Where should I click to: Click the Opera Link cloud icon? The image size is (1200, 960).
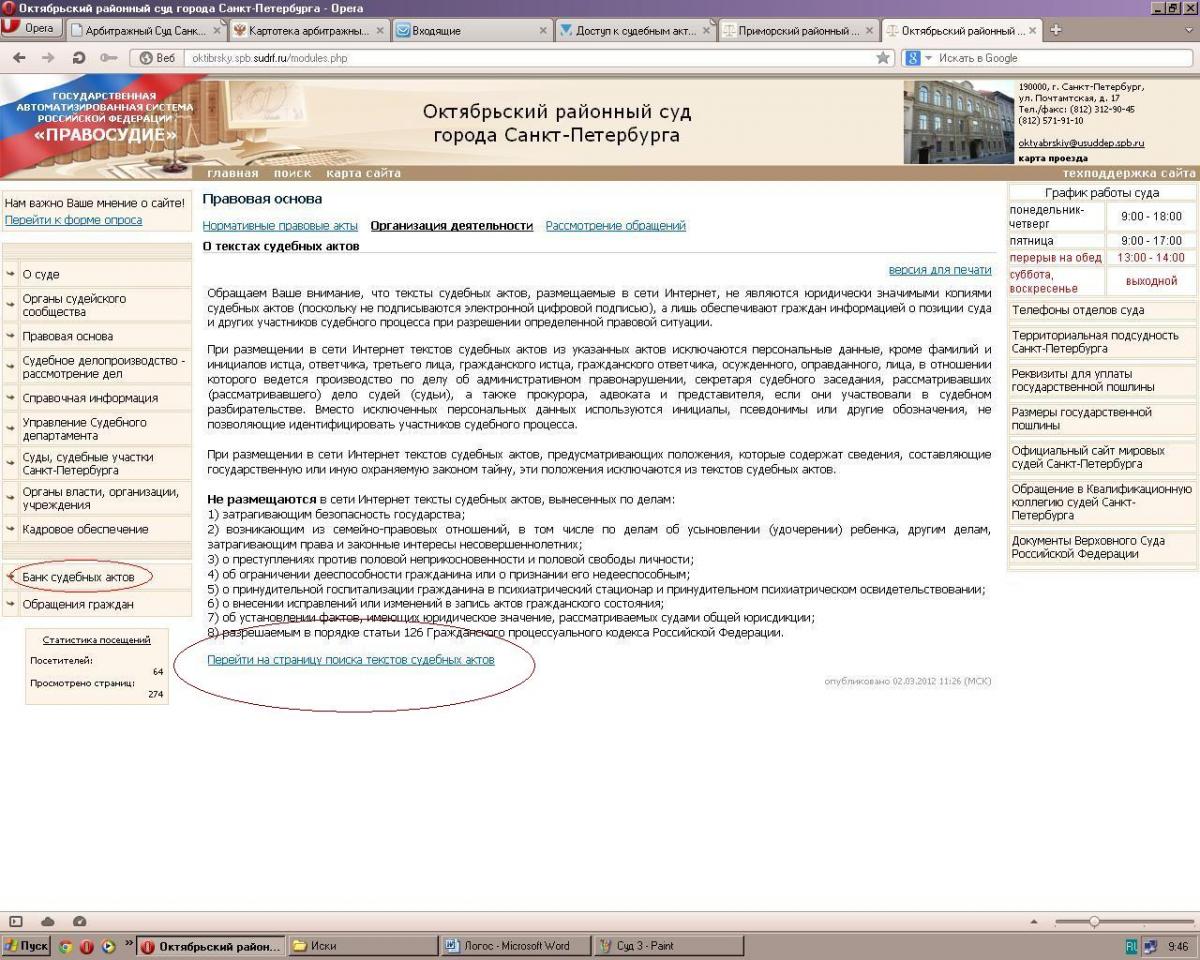click(47, 921)
